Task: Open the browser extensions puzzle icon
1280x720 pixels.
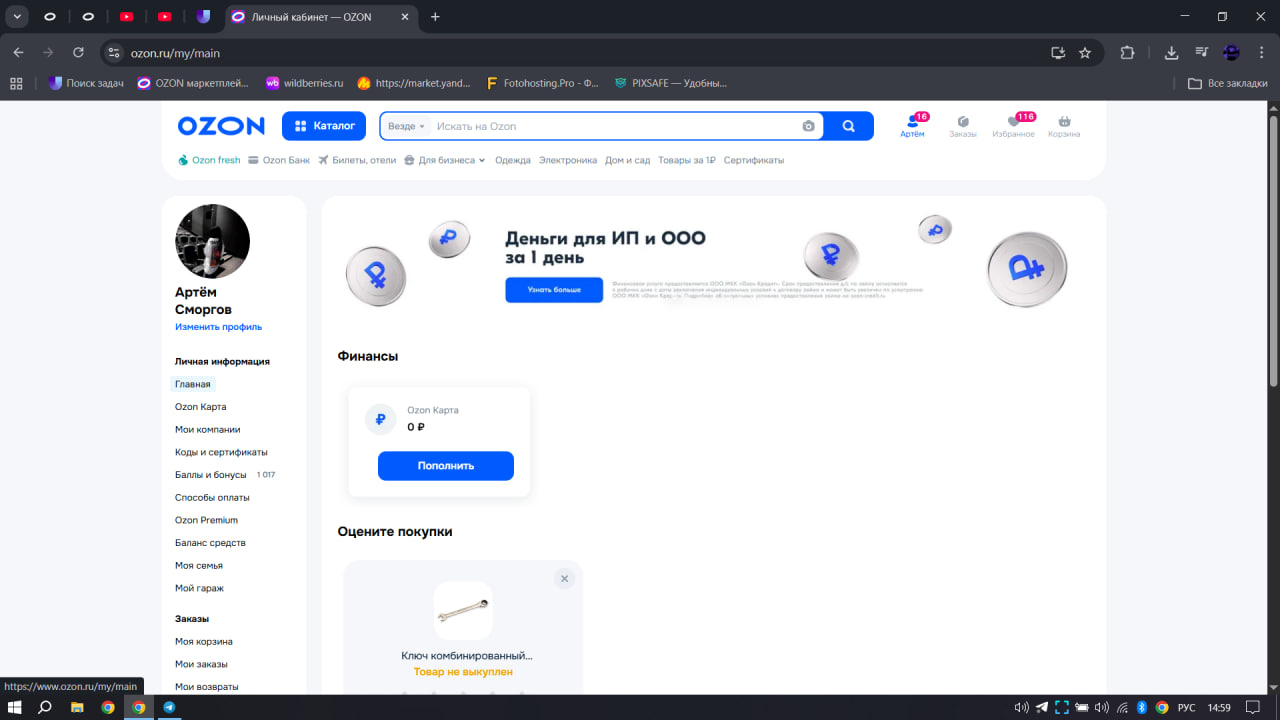Action: coord(1127,53)
